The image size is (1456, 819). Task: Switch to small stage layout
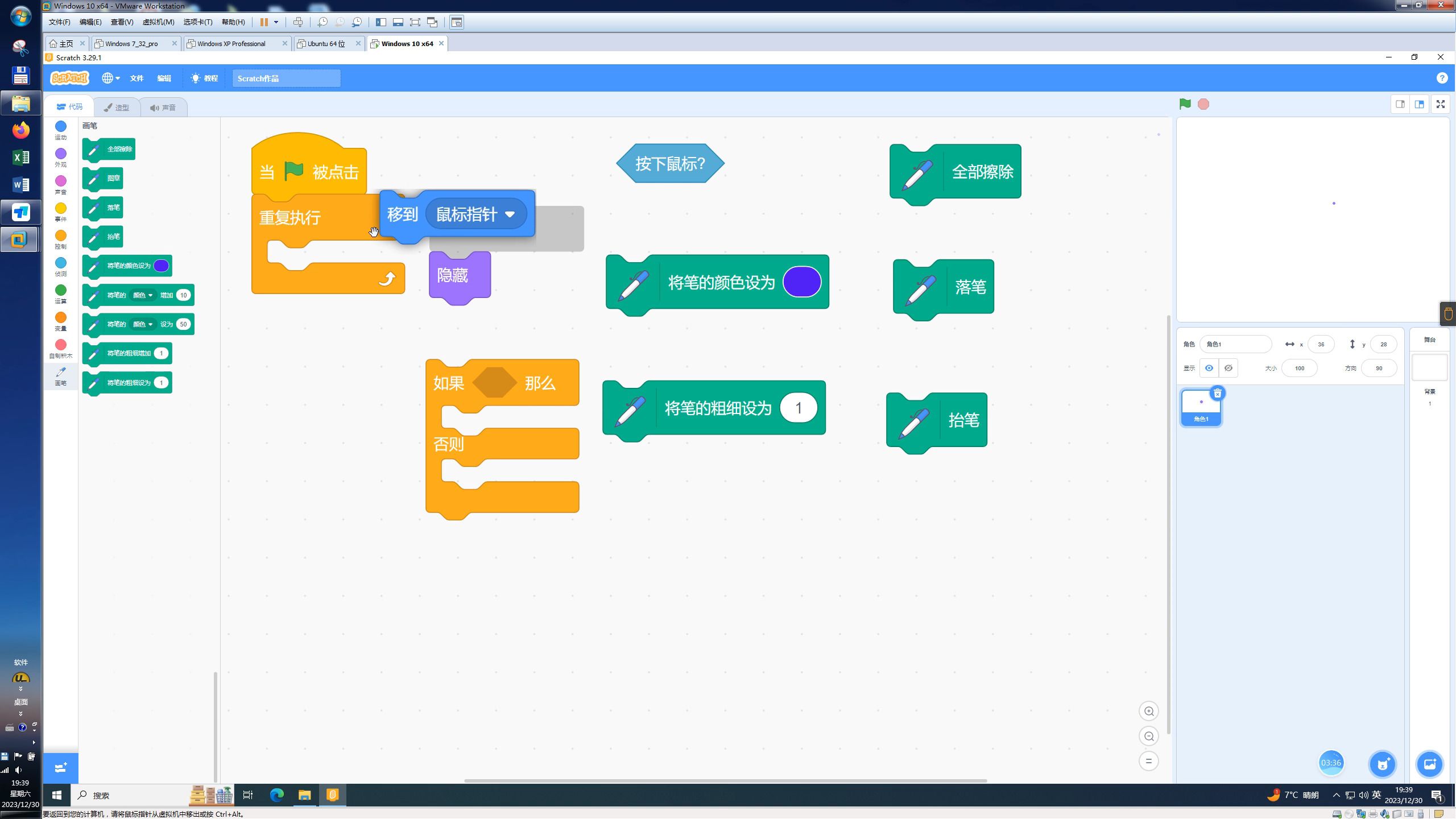(x=1400, y=104)
